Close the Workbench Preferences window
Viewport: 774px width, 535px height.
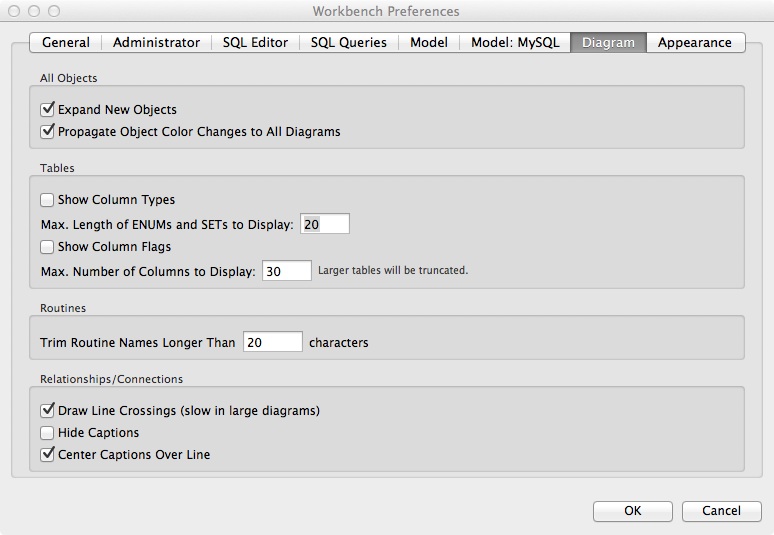tap(14, 11)
